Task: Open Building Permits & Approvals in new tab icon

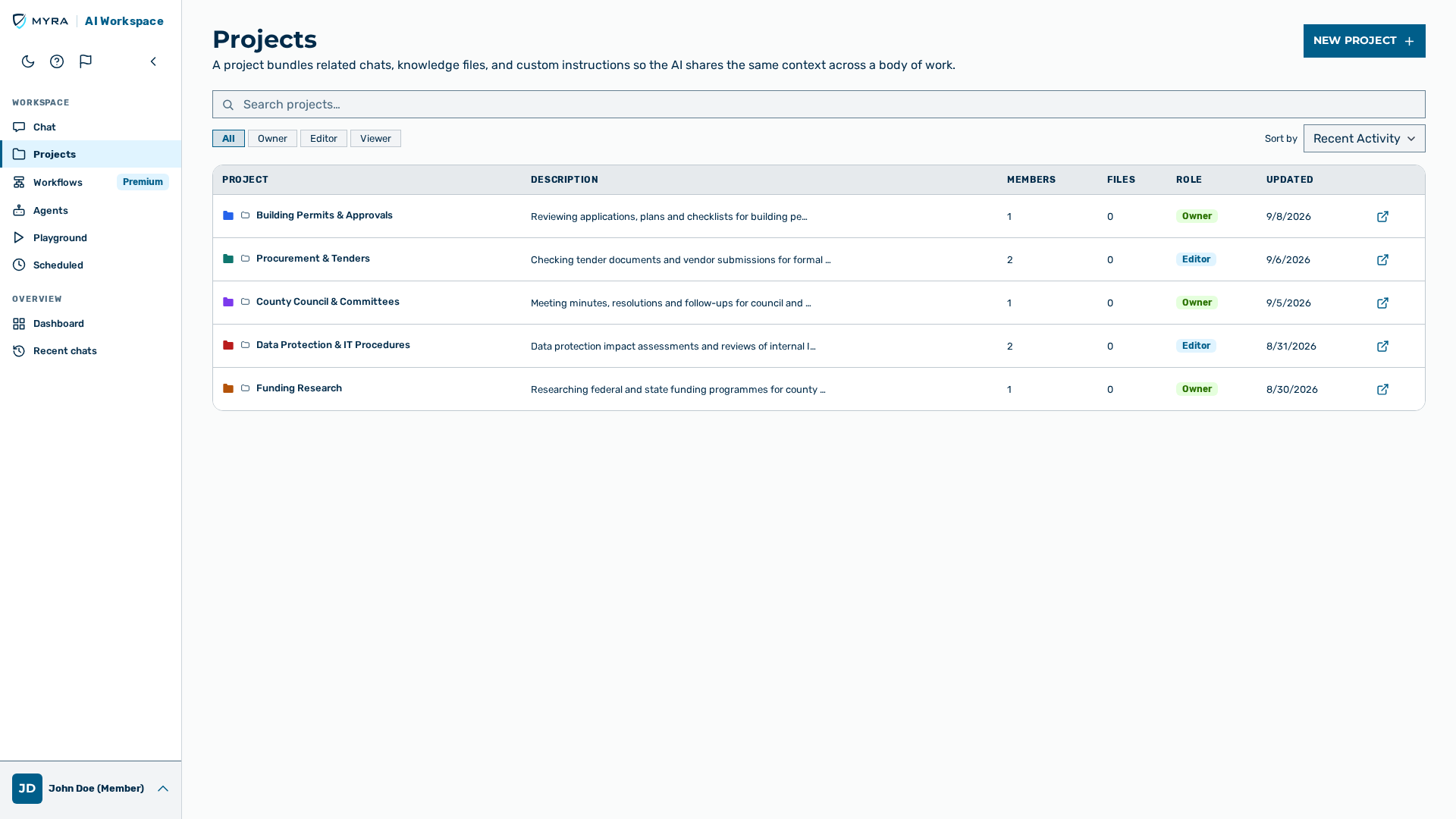Action: tap(1382, 217)
